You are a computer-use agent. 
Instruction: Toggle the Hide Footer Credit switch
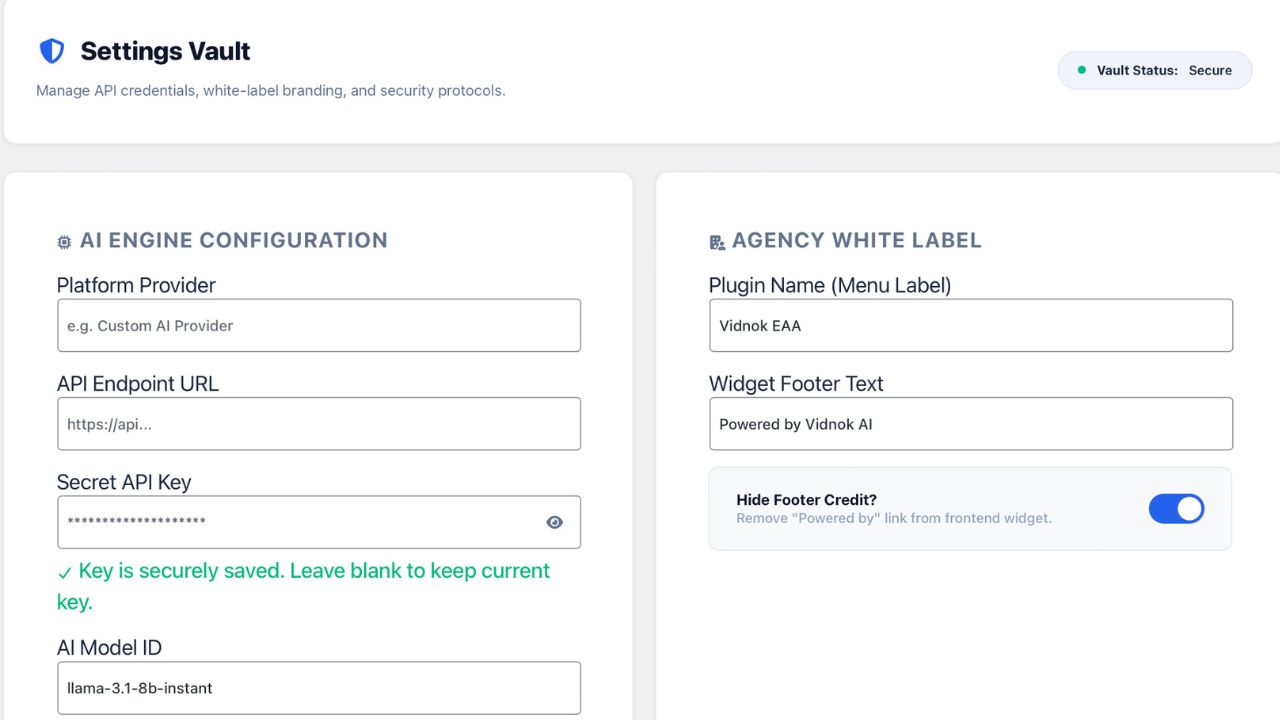tap(1176, 509)
